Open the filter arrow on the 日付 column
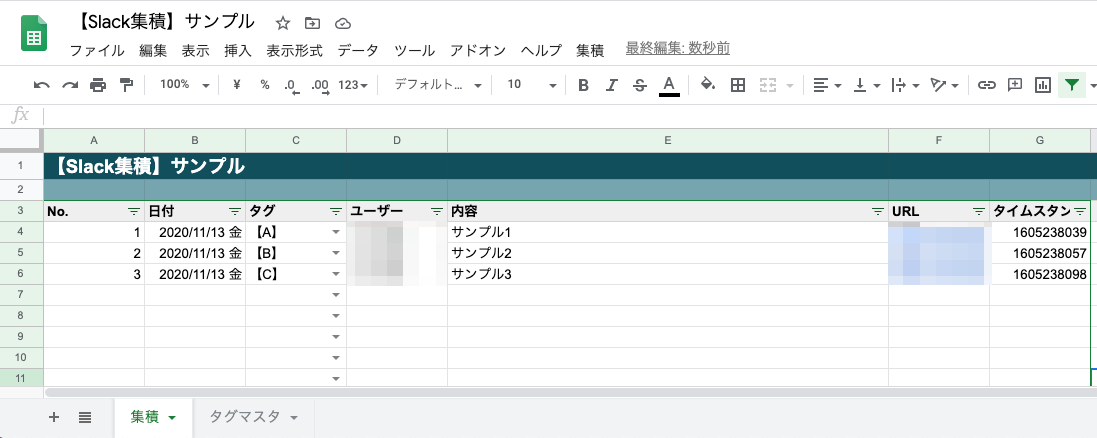The width and height of the screenshot is (1097, 438). pyautogui.click(x=234, y=211)
